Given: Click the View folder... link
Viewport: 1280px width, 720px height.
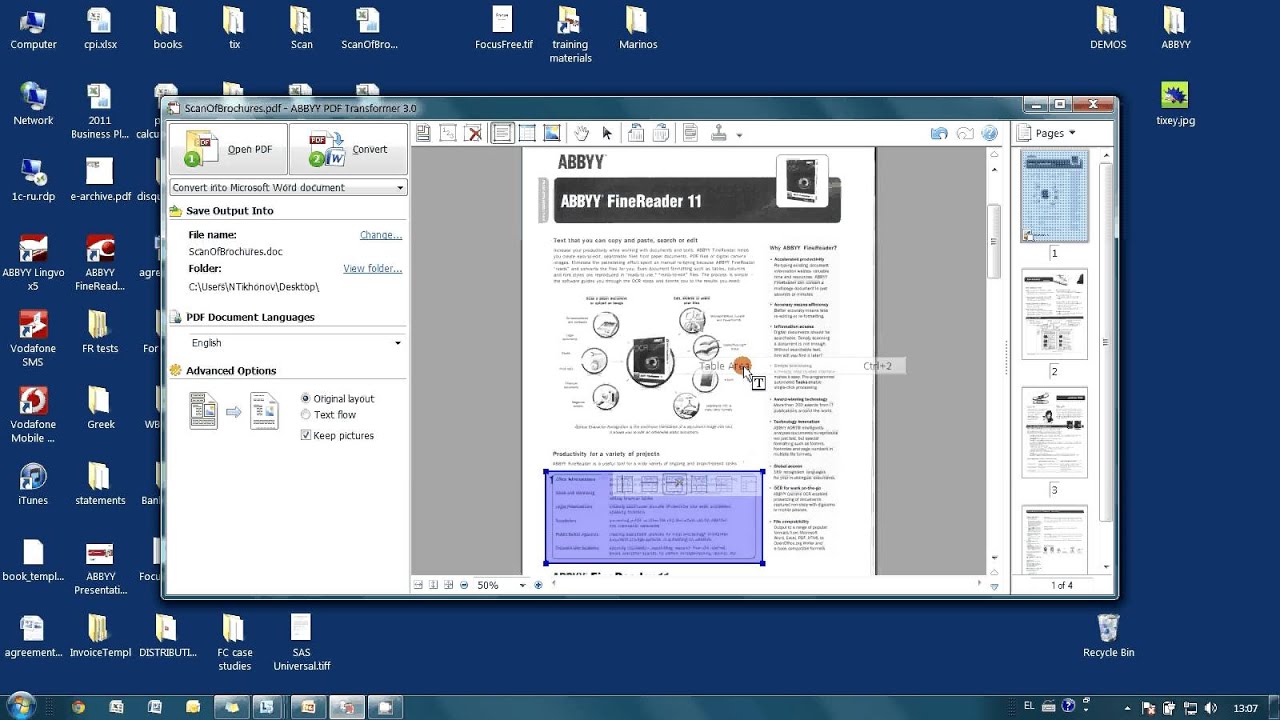Looking at the screenshot, I should point(373,268).
